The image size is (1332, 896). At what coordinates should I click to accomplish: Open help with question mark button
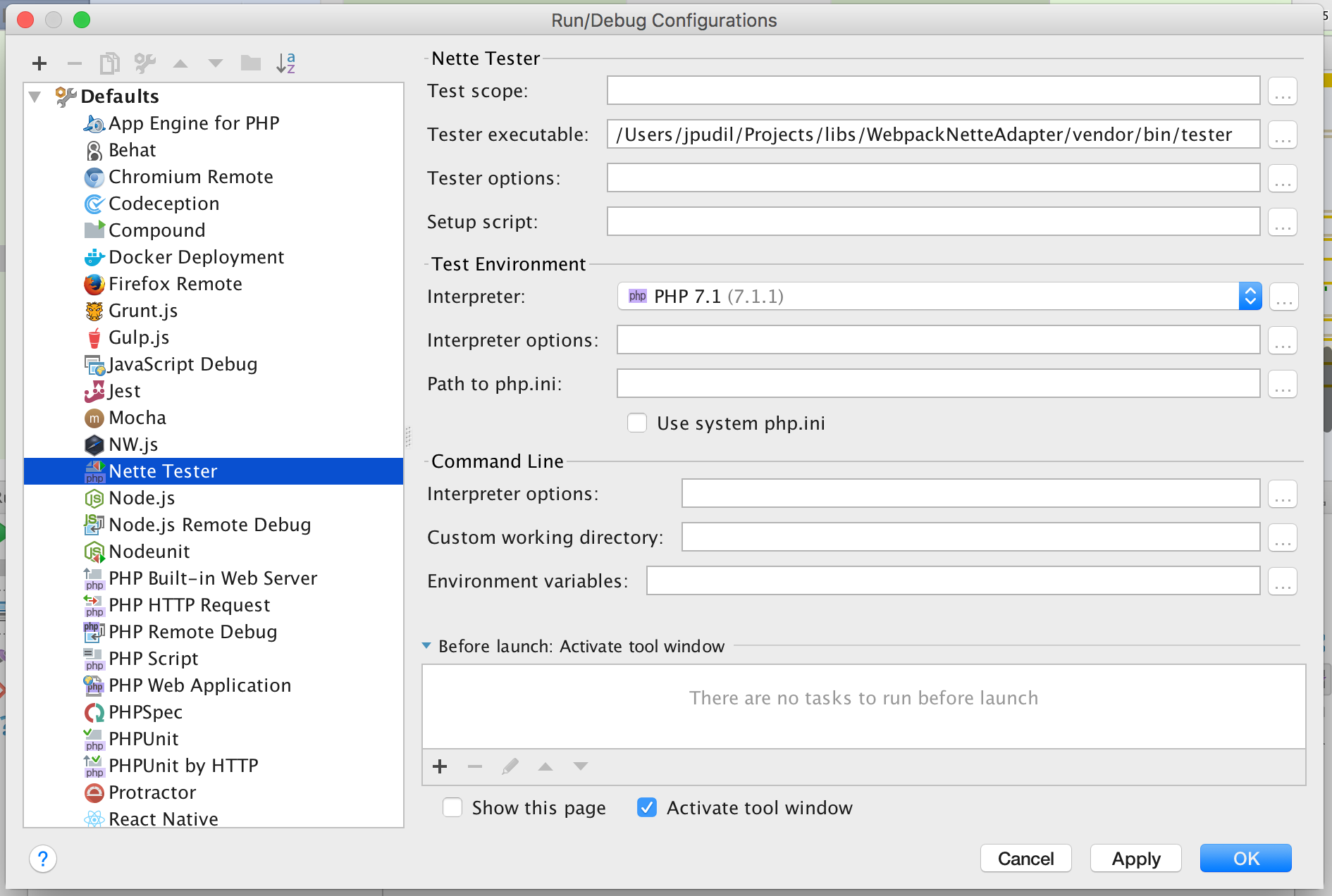[43, 859]
